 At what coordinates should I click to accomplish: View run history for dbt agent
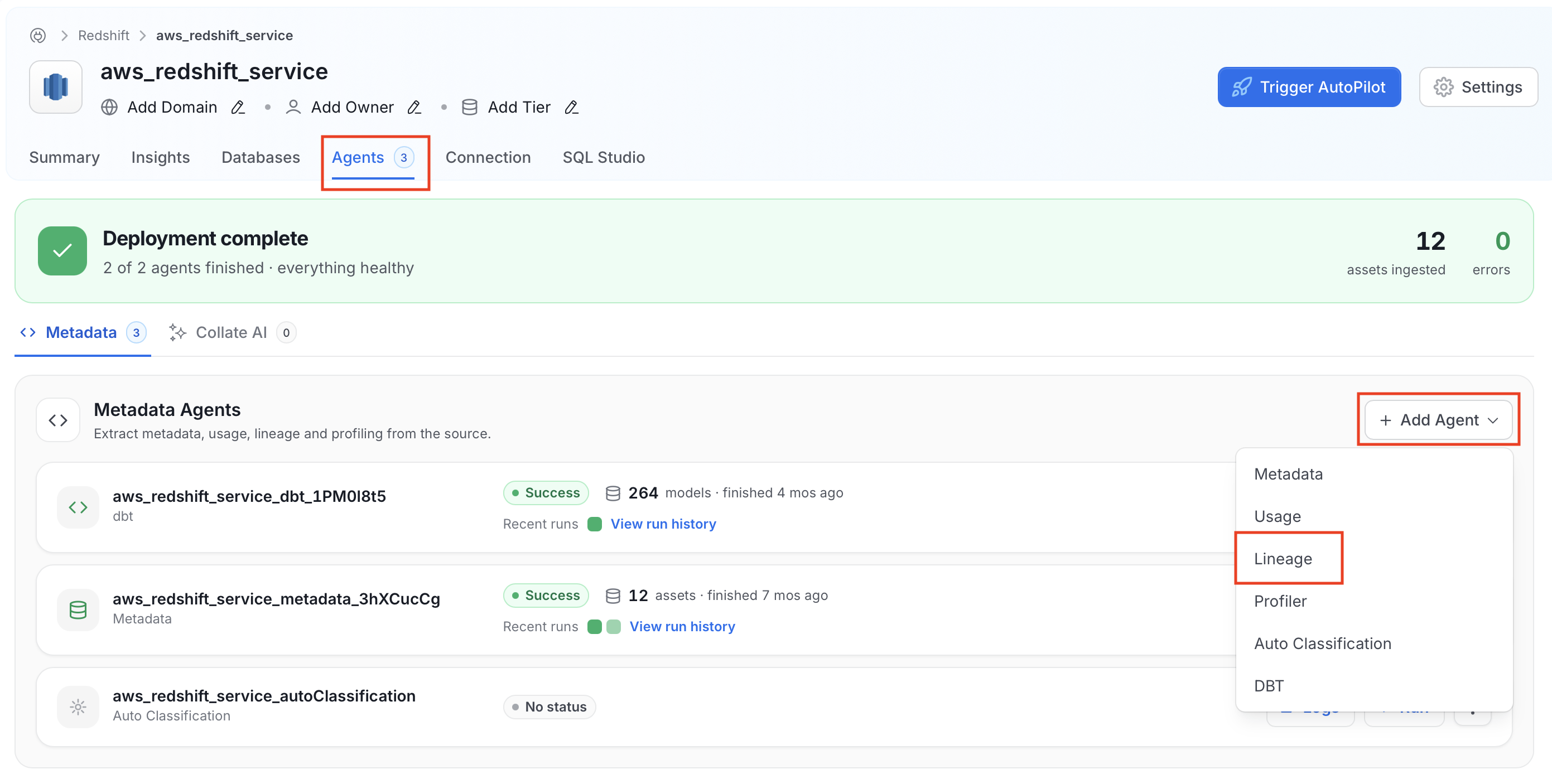(663, 524)
